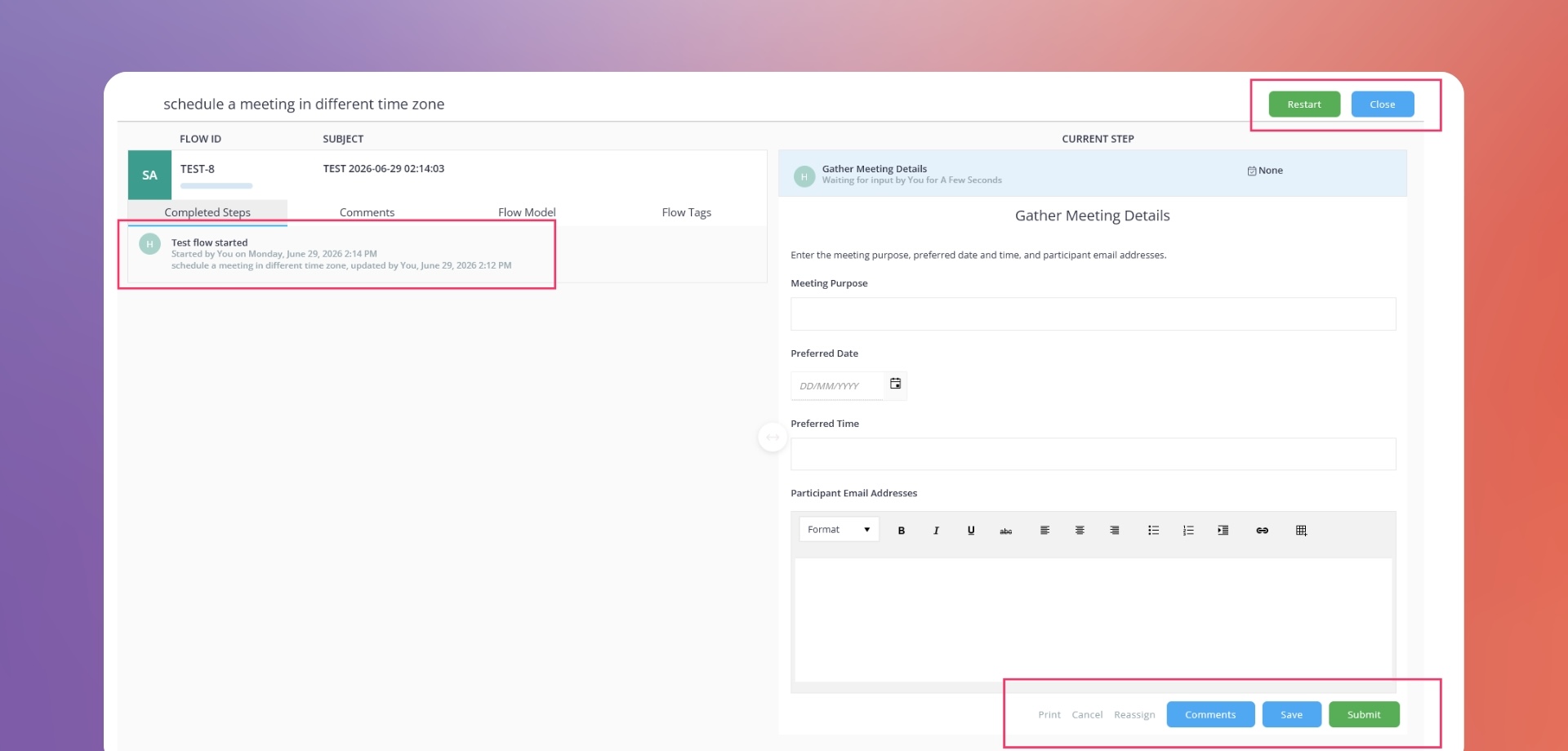This screenshot has width=1568, height=751.
Task: Center align text in the editor
Action: pyautogui.click(x=1080, y=531)
